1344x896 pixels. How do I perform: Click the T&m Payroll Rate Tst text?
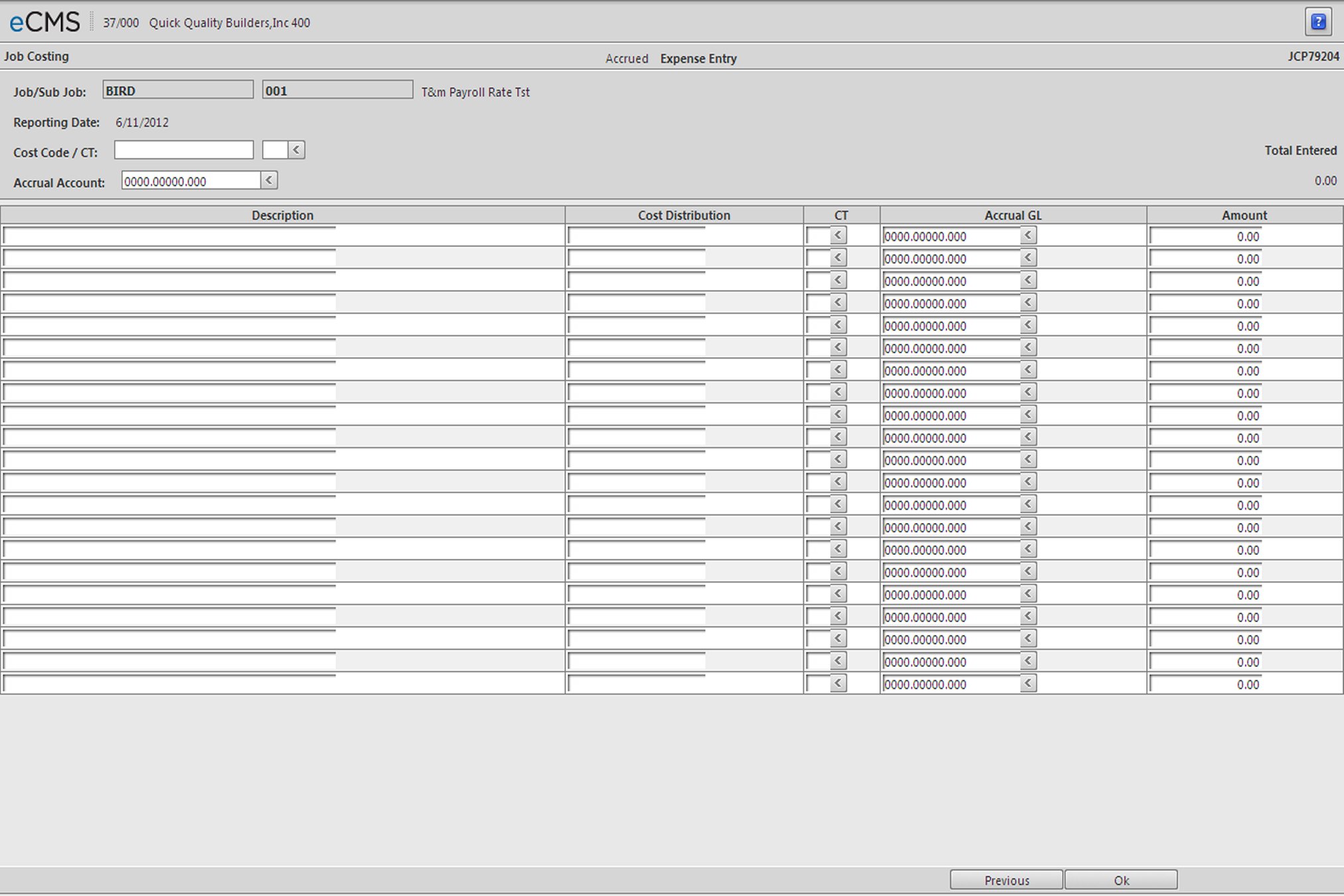coord(475,92)
